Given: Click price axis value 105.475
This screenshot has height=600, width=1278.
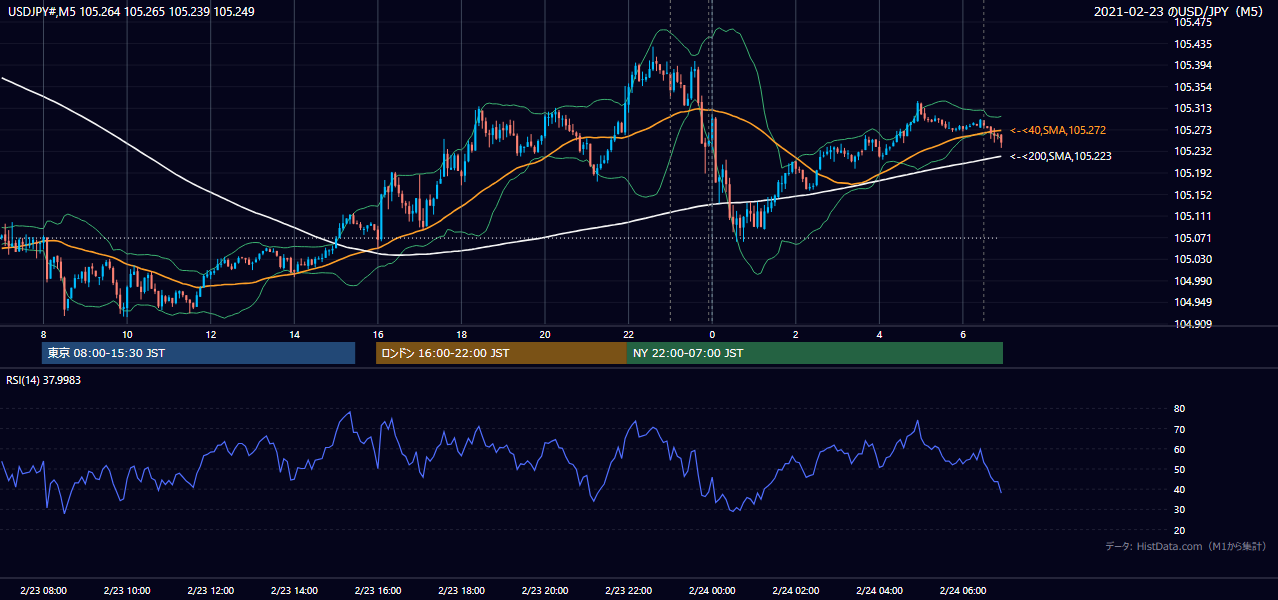Looking at the screenshot, I should pos(1193,22).
